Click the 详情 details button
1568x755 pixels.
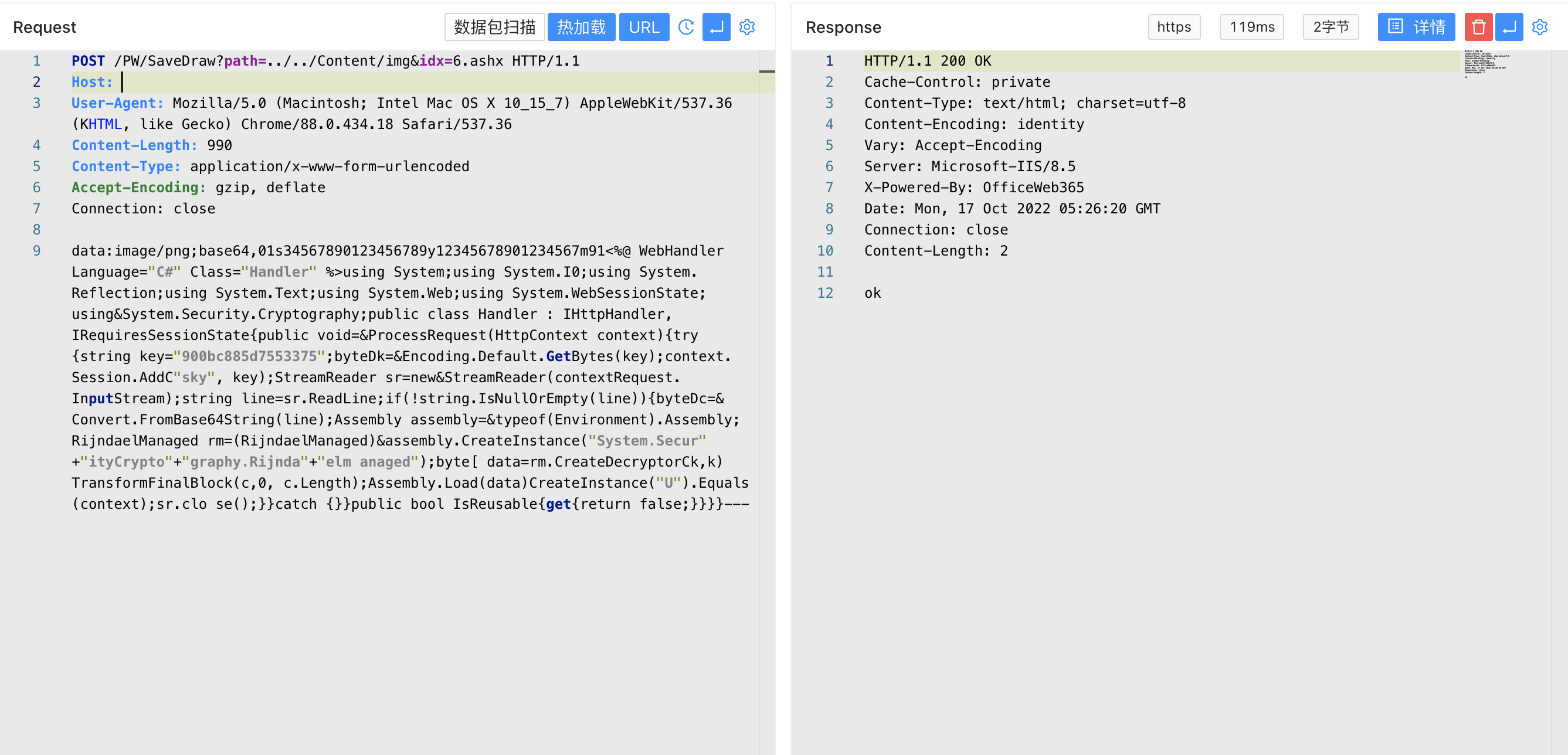click(x=1416, y=27)
